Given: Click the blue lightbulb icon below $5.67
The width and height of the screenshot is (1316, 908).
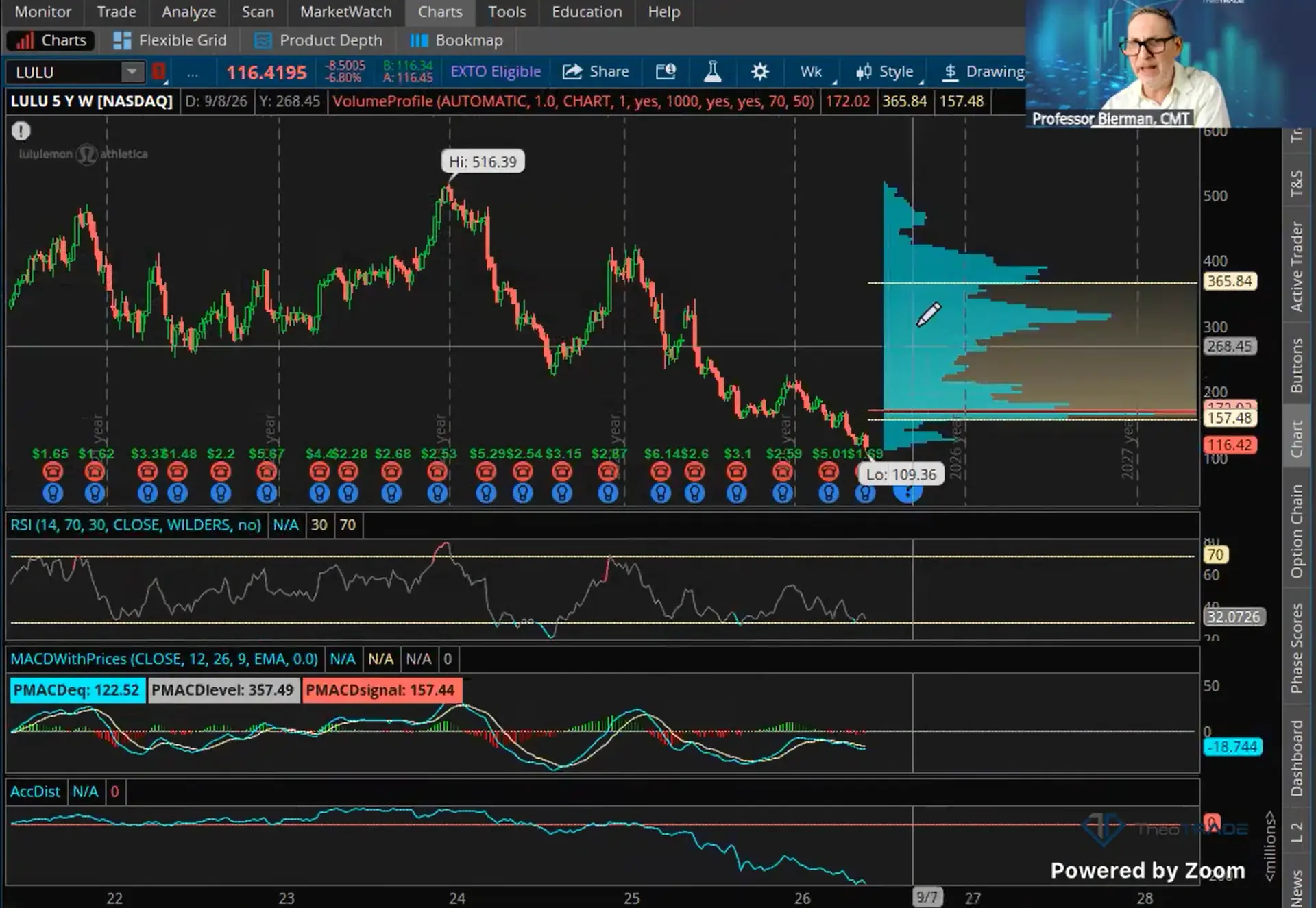Looking at the screenshot, I should pos(267,493).
